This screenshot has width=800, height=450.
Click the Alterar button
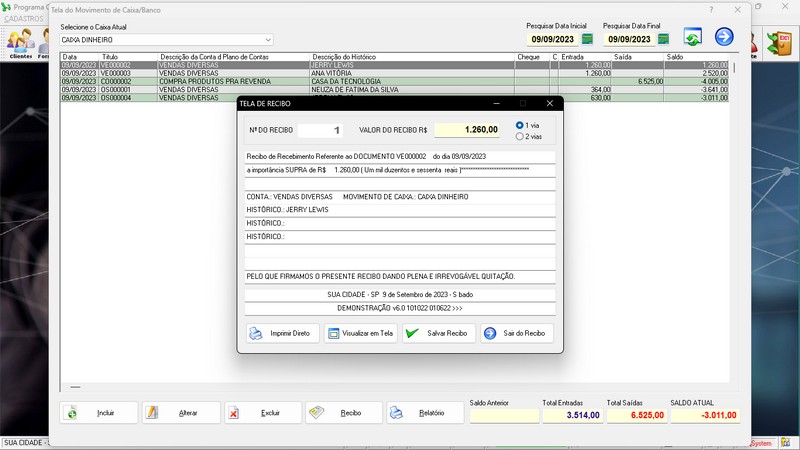coord(181,413)
